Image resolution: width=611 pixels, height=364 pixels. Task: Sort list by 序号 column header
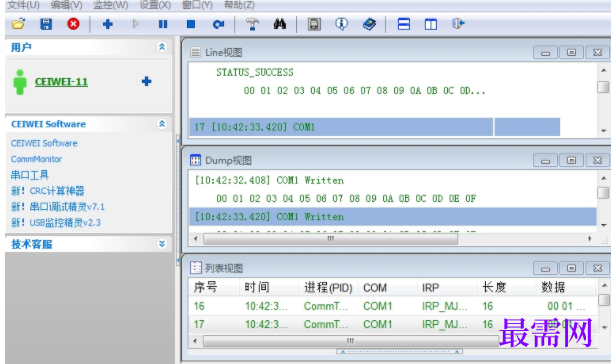coord(214,287)
